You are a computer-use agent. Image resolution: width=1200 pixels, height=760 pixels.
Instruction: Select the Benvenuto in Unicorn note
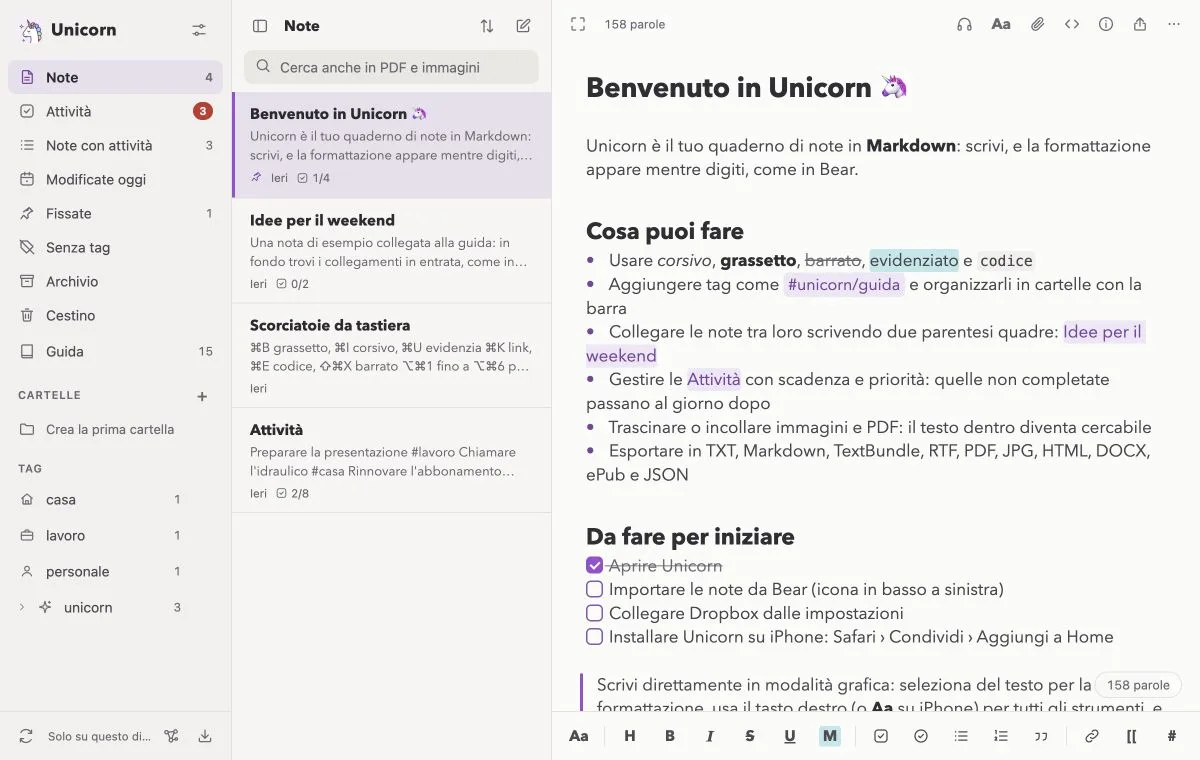391,145
